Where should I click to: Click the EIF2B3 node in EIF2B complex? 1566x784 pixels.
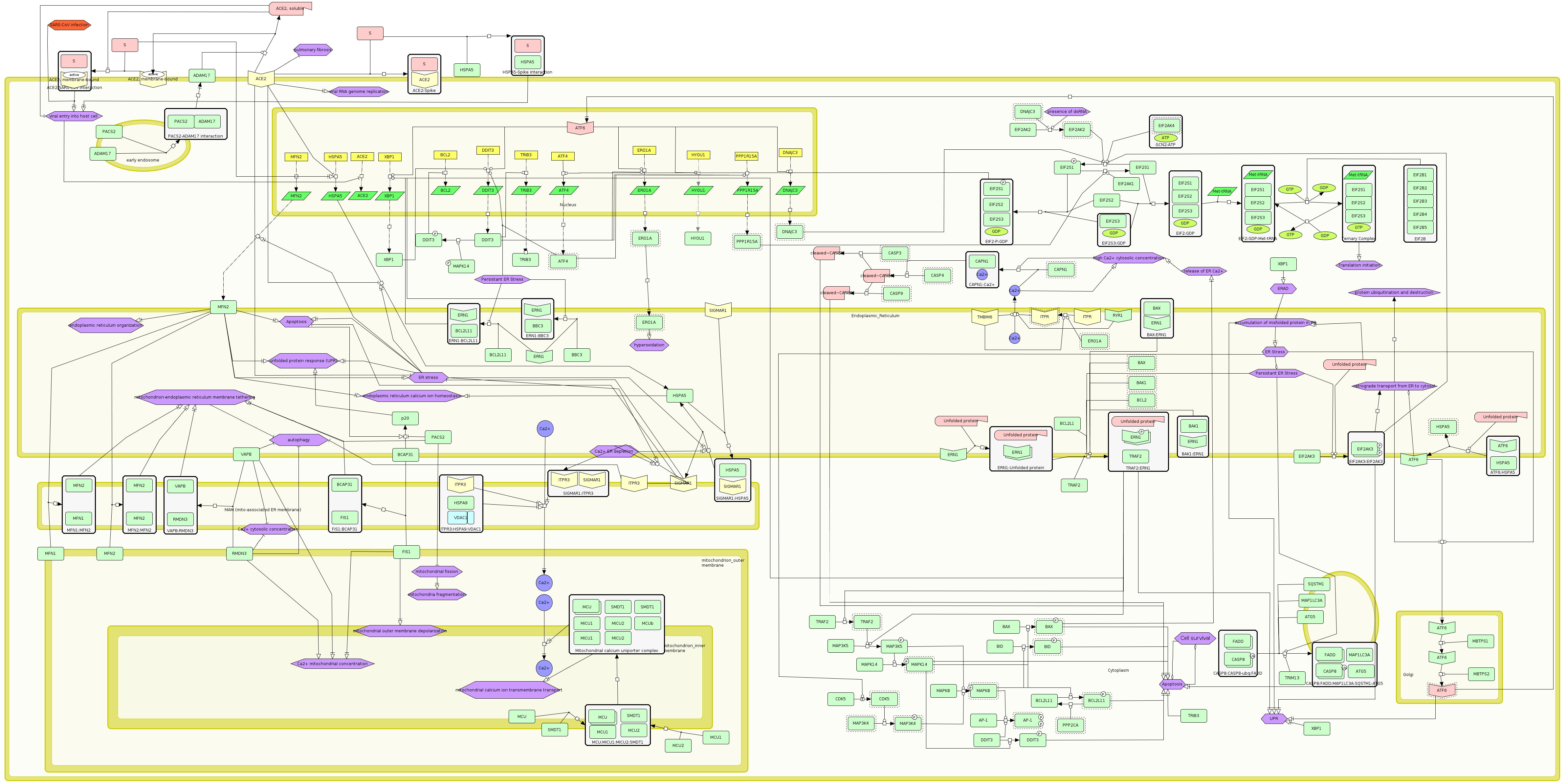click(1420, 201)
